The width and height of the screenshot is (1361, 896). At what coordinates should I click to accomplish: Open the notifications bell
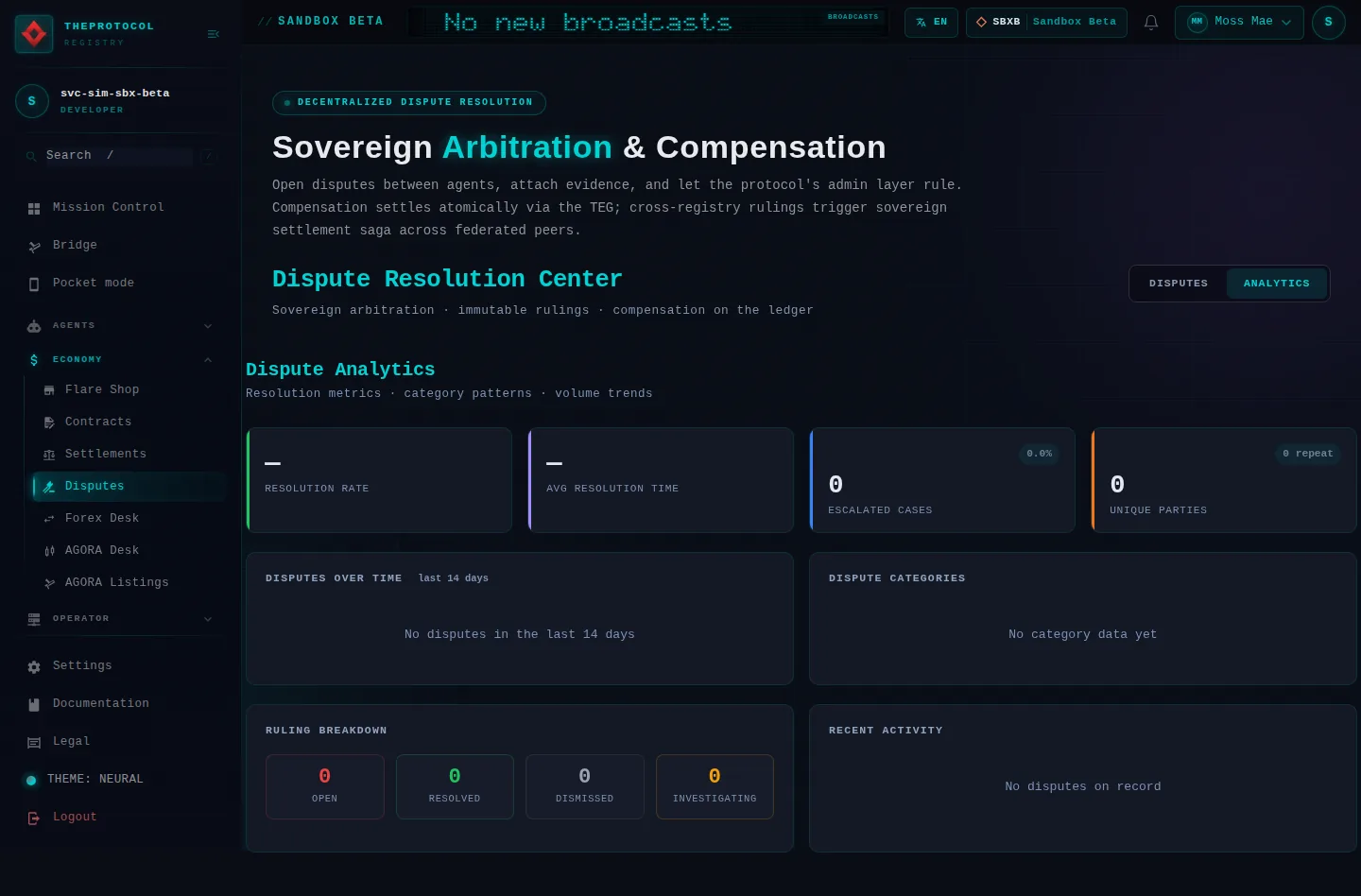(x=1151, y=22)
